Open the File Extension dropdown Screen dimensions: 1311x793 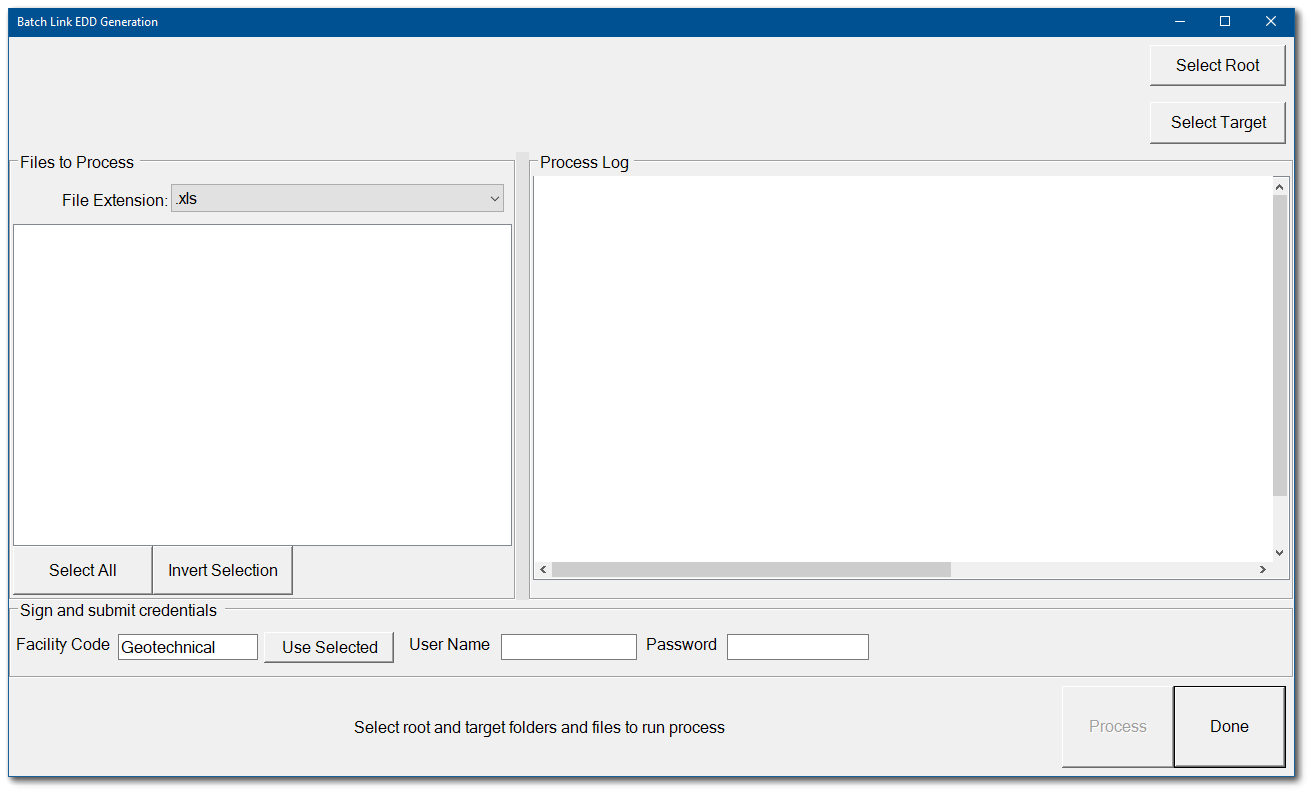[337, 198]
